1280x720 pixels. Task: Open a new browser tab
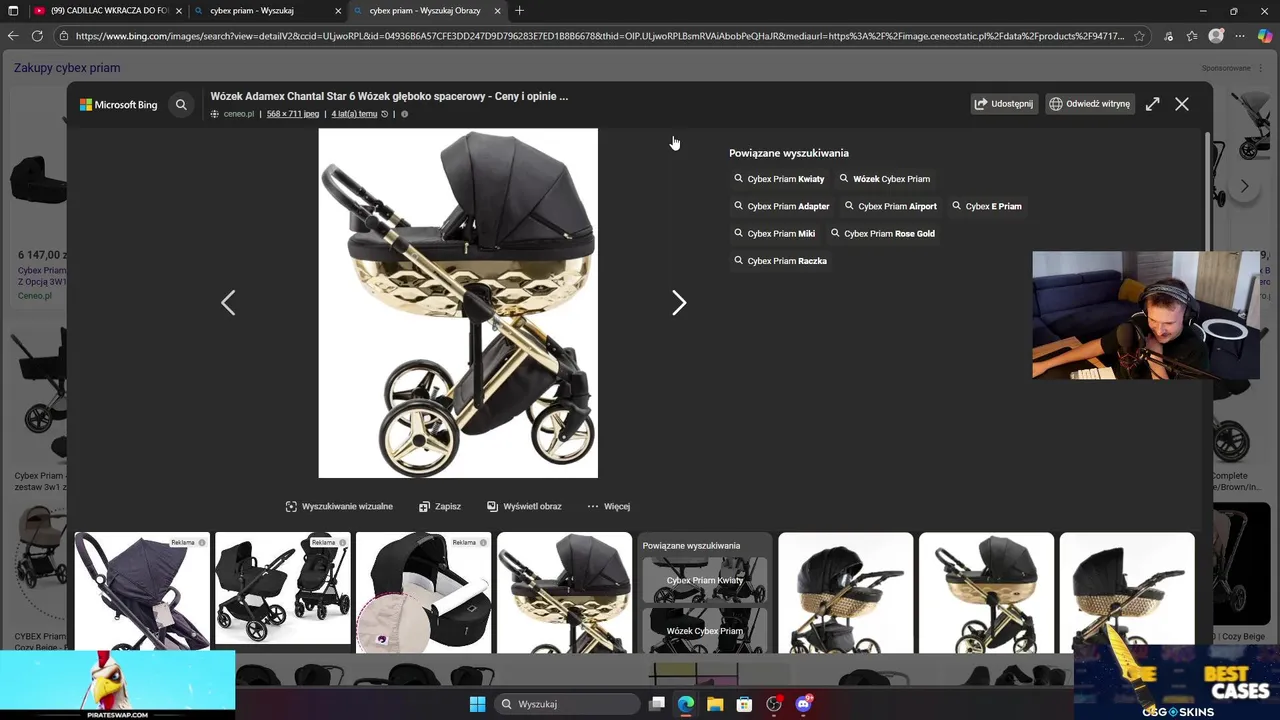click(519, 11)
